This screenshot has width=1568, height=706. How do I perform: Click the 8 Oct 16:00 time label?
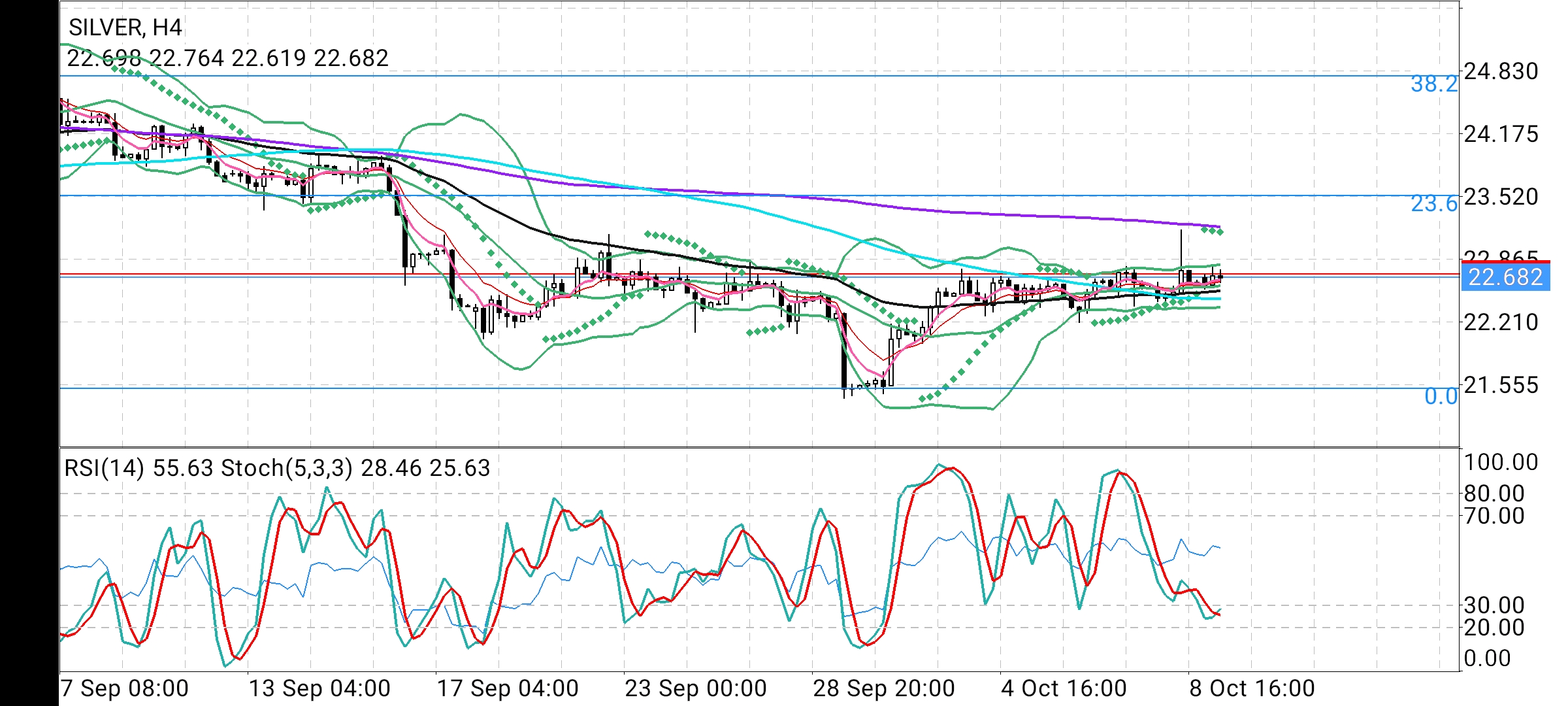1252,688
